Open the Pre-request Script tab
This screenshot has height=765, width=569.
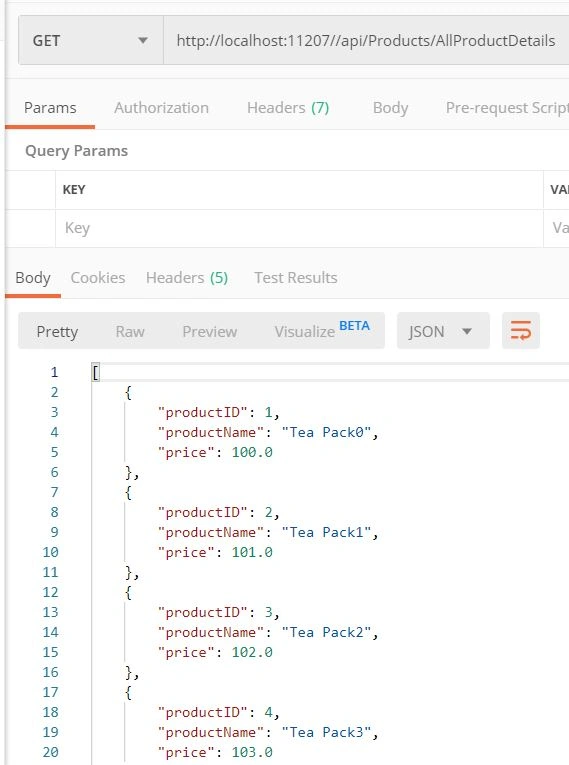(507, 108)
